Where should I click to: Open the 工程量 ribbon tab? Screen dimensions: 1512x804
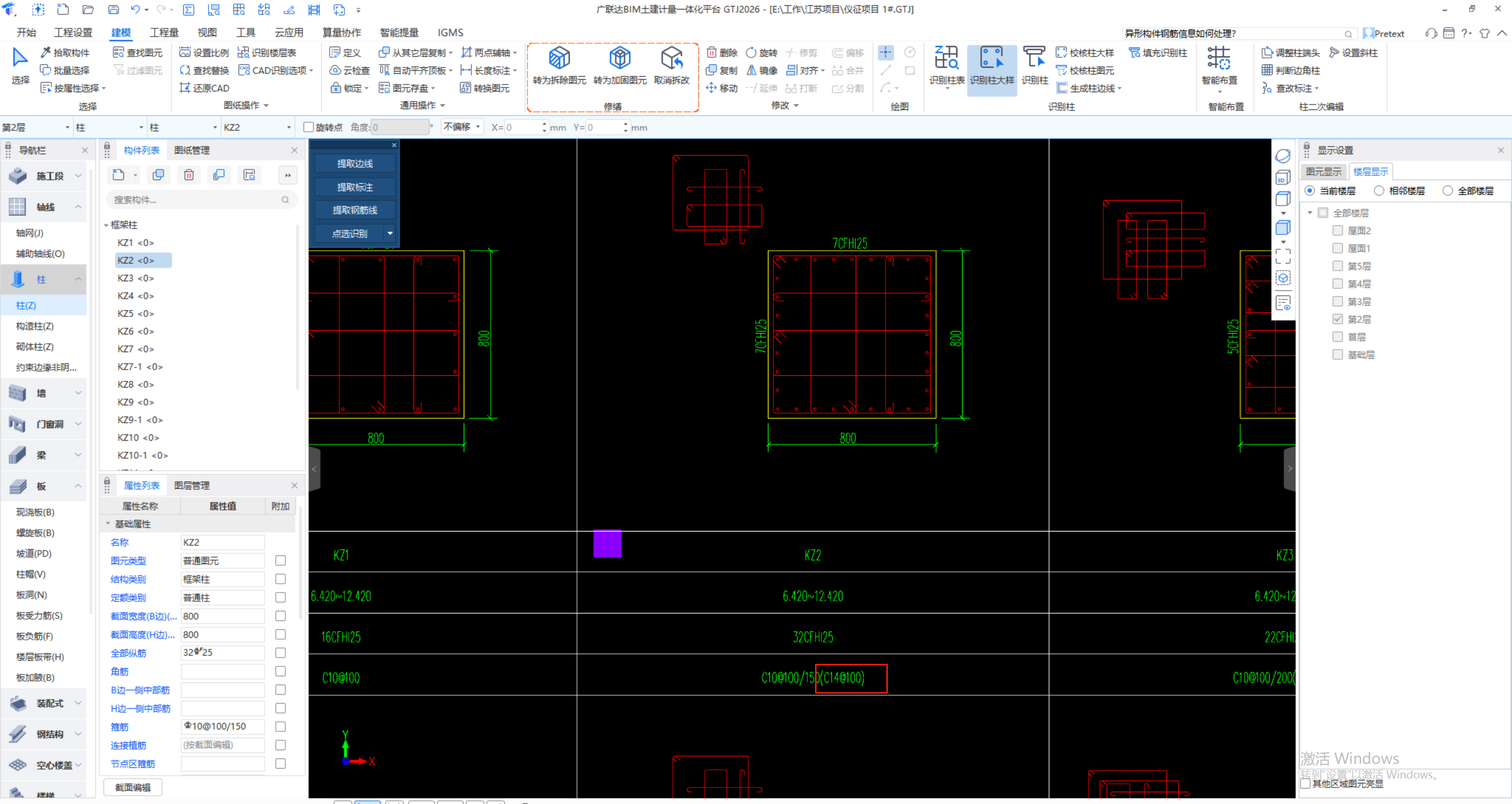tap(164, 32)
